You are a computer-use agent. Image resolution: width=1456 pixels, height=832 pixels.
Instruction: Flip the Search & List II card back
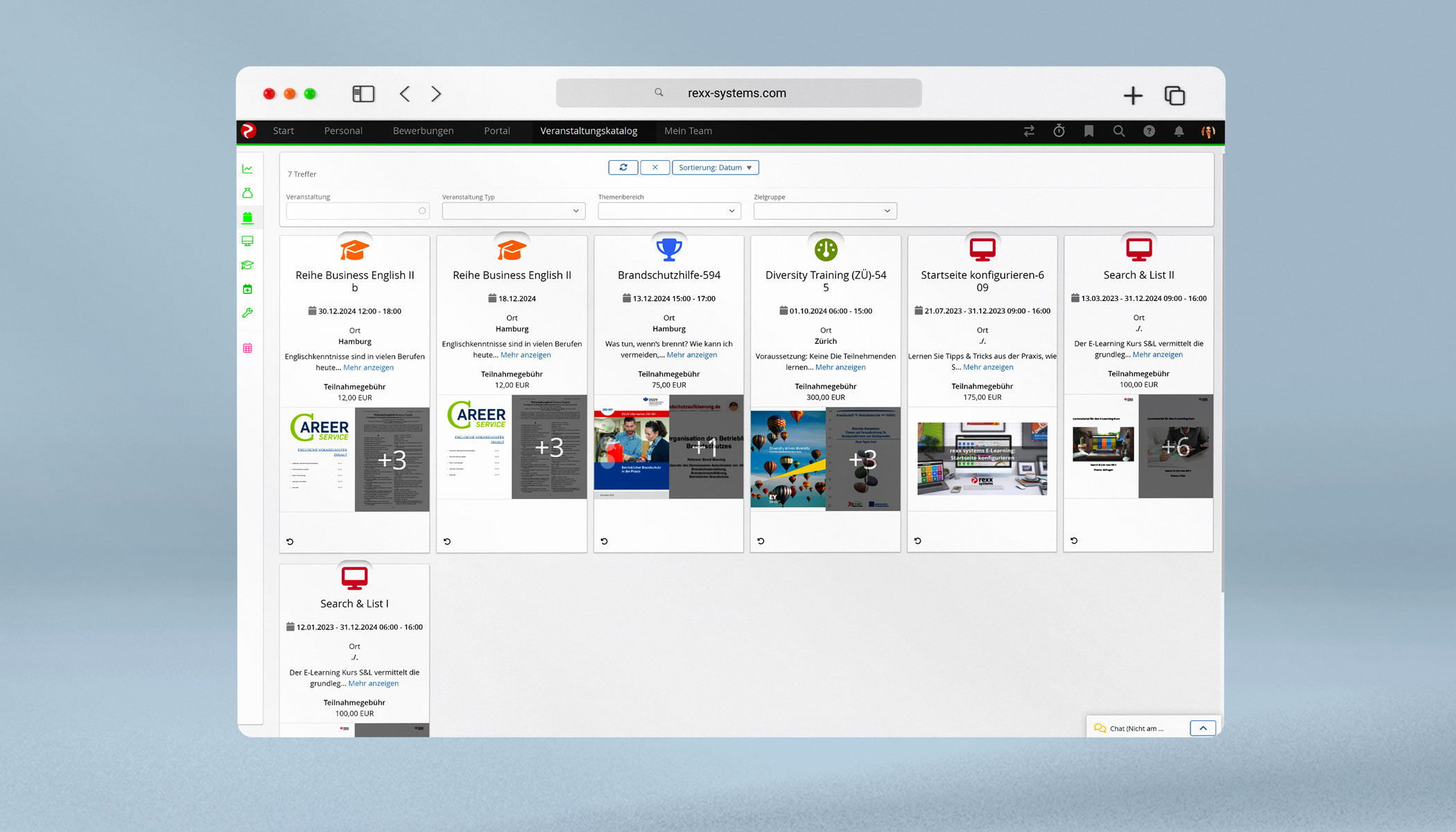[x=1074, y=541]
